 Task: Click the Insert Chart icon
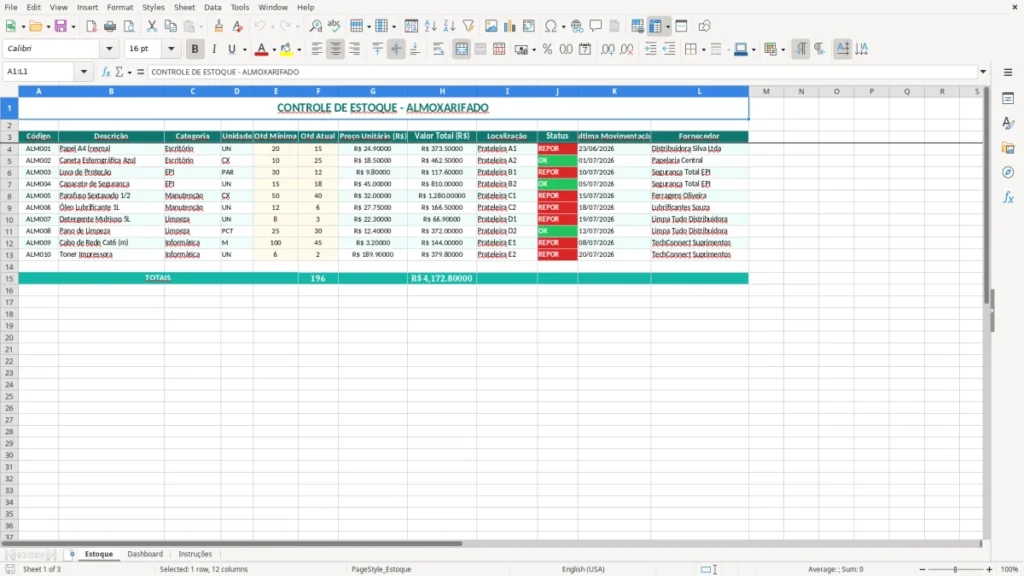point(509,26)
